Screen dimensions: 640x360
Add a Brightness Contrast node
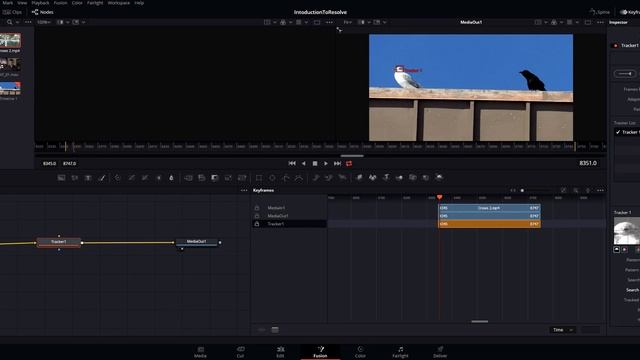[x=158, y=178]
